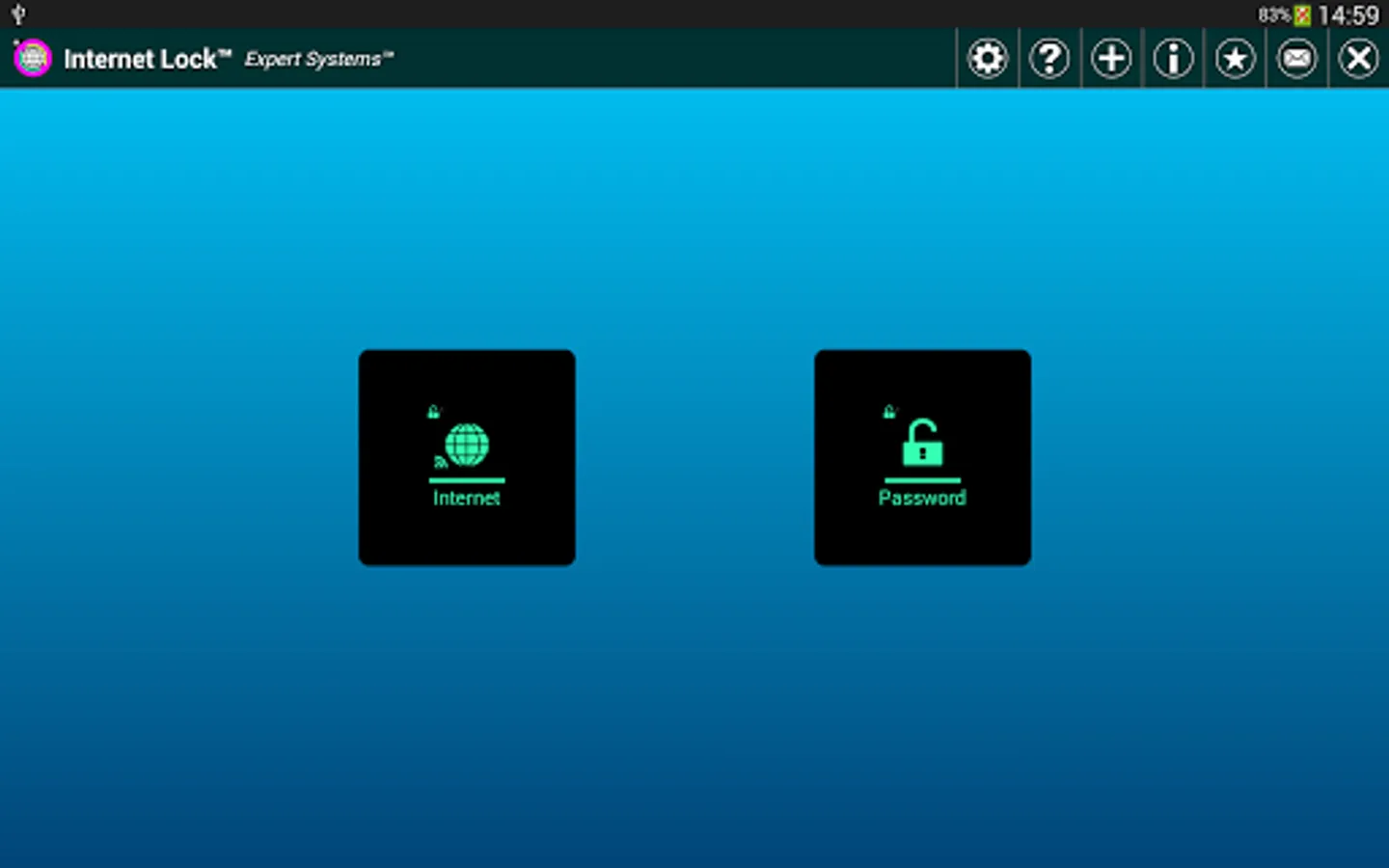Tap the Internet Lock app logo
This screenshot has height=868, width=1389.
pos(32,59)
